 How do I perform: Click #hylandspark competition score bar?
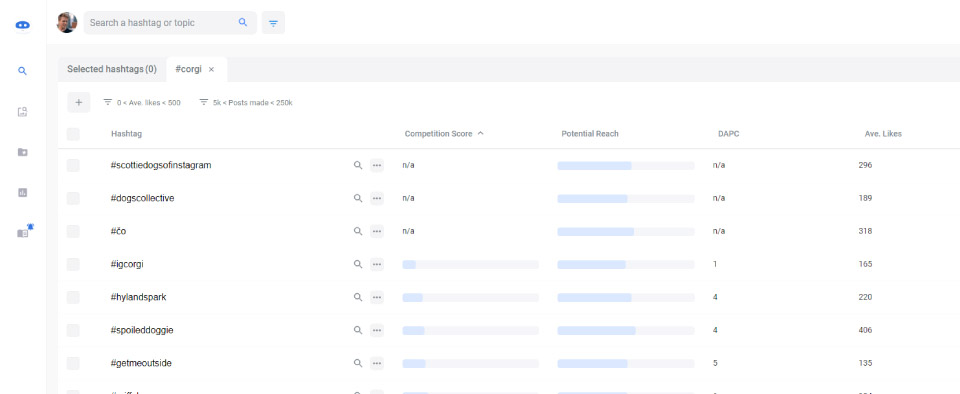(470, 297)
